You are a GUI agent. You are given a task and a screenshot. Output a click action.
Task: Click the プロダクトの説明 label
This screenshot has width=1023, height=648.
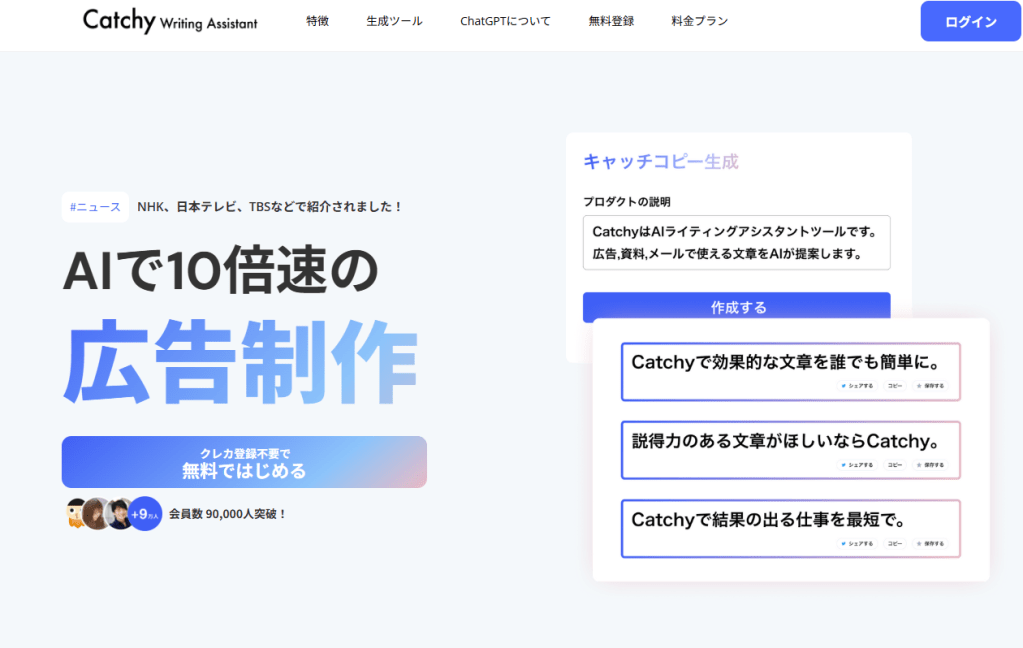(626, 202)
